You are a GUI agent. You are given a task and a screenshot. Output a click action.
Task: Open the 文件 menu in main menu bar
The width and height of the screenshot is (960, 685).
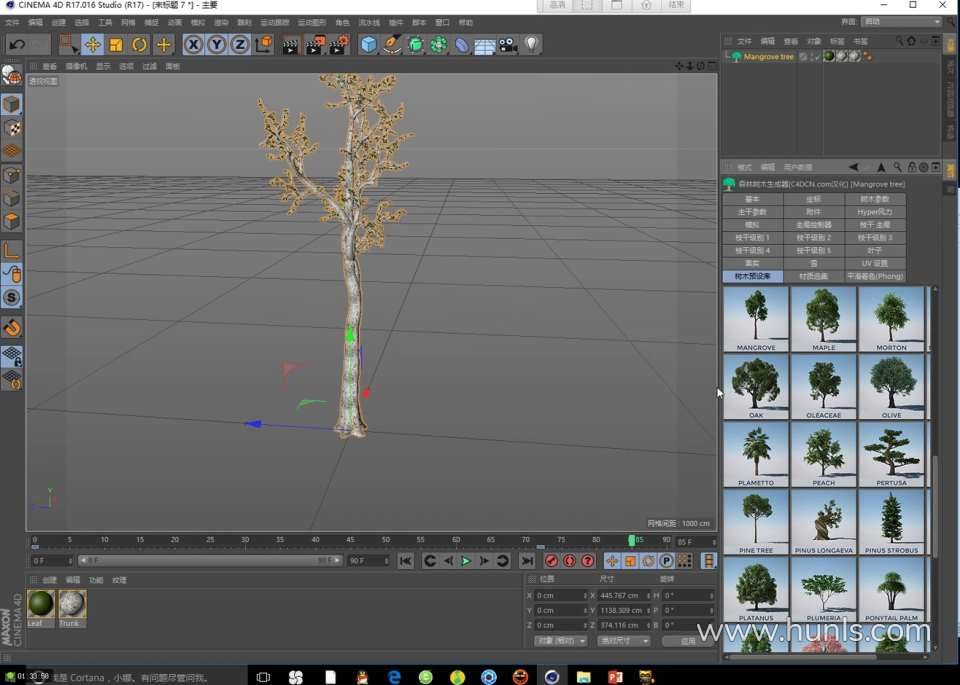12,23
